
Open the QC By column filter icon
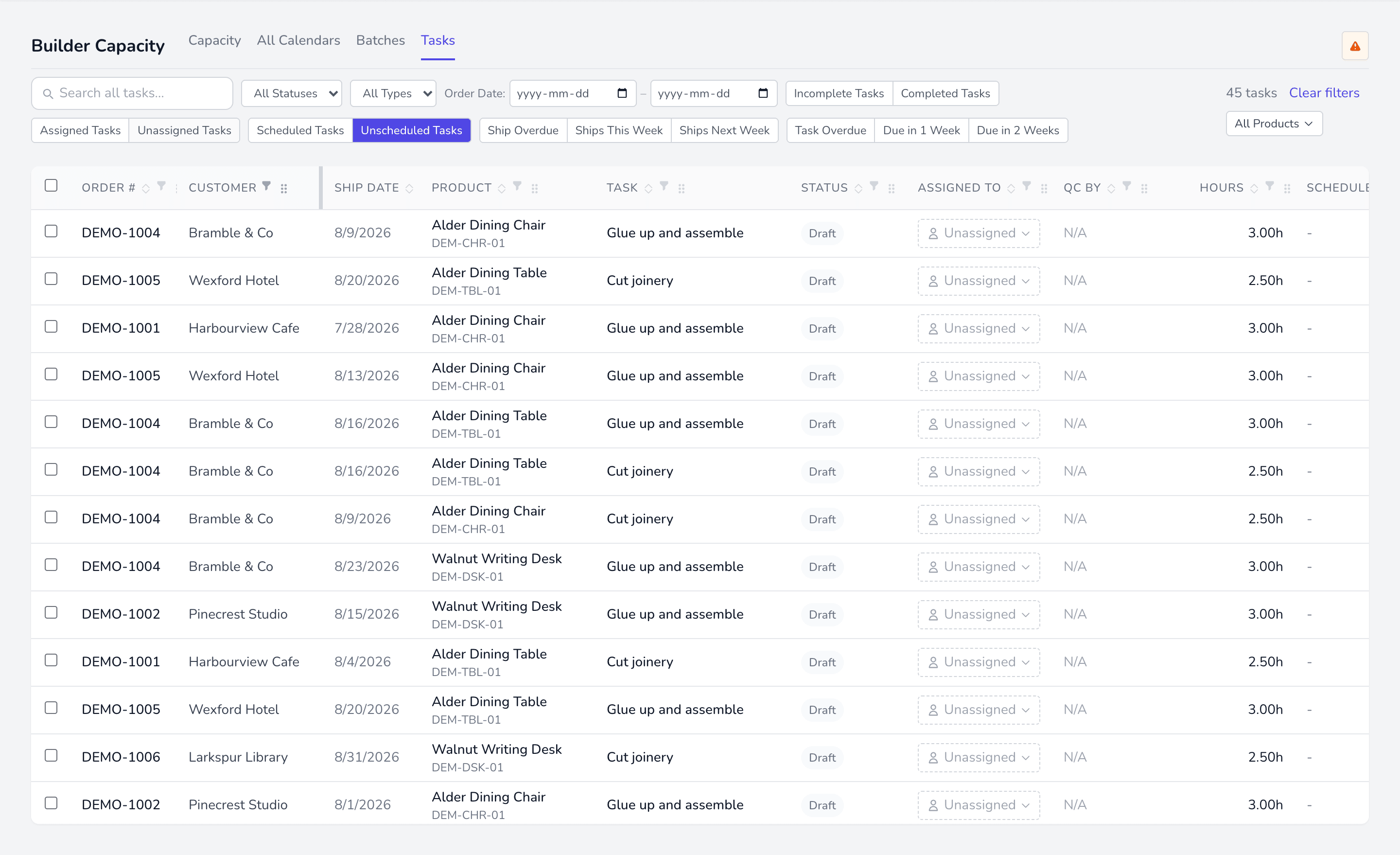click(1127, 186)
